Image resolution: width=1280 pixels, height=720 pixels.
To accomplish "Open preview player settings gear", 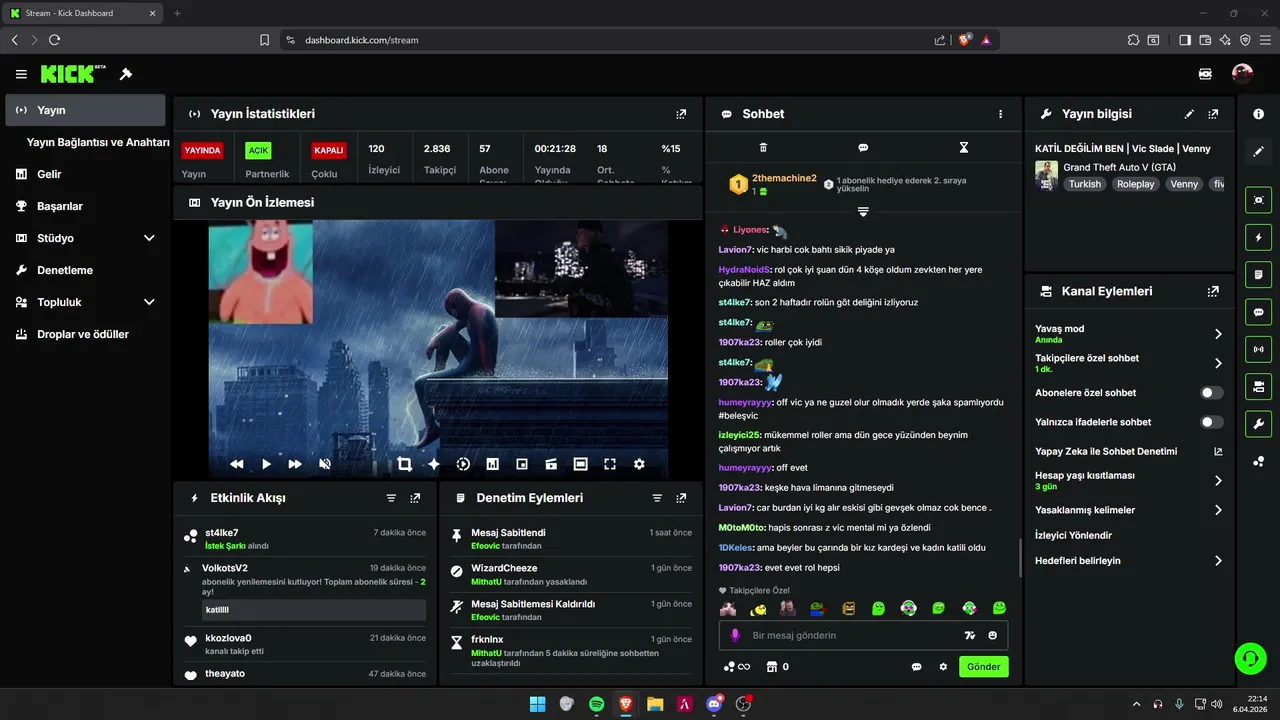I will tap(639, 464).
